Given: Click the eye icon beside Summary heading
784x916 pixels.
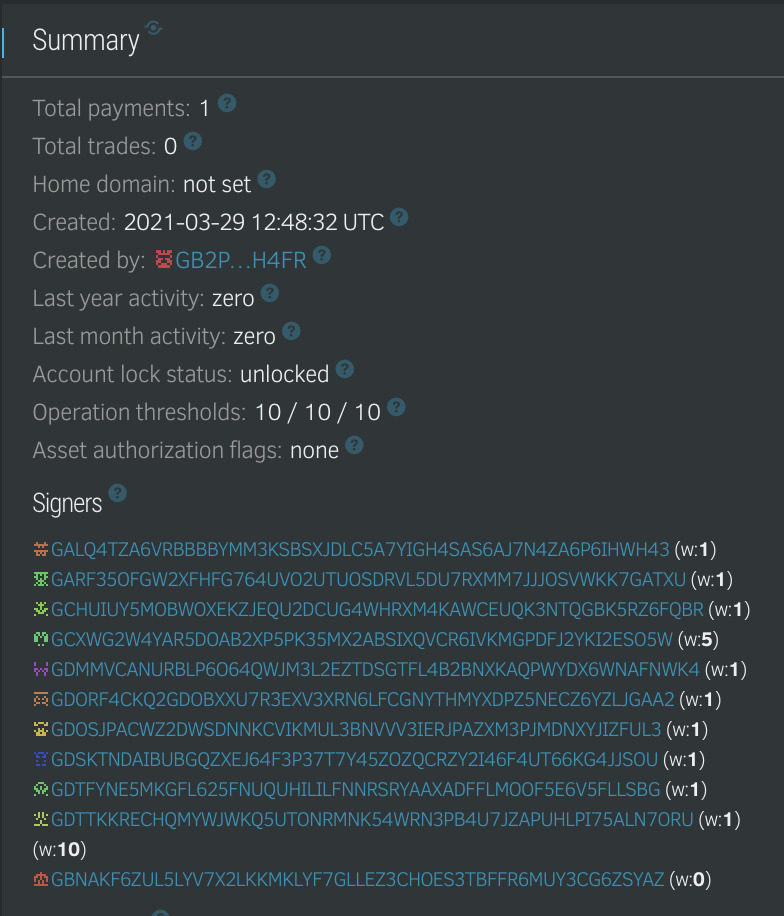Looking at the screenshot, I should click(x=154, y=27).
